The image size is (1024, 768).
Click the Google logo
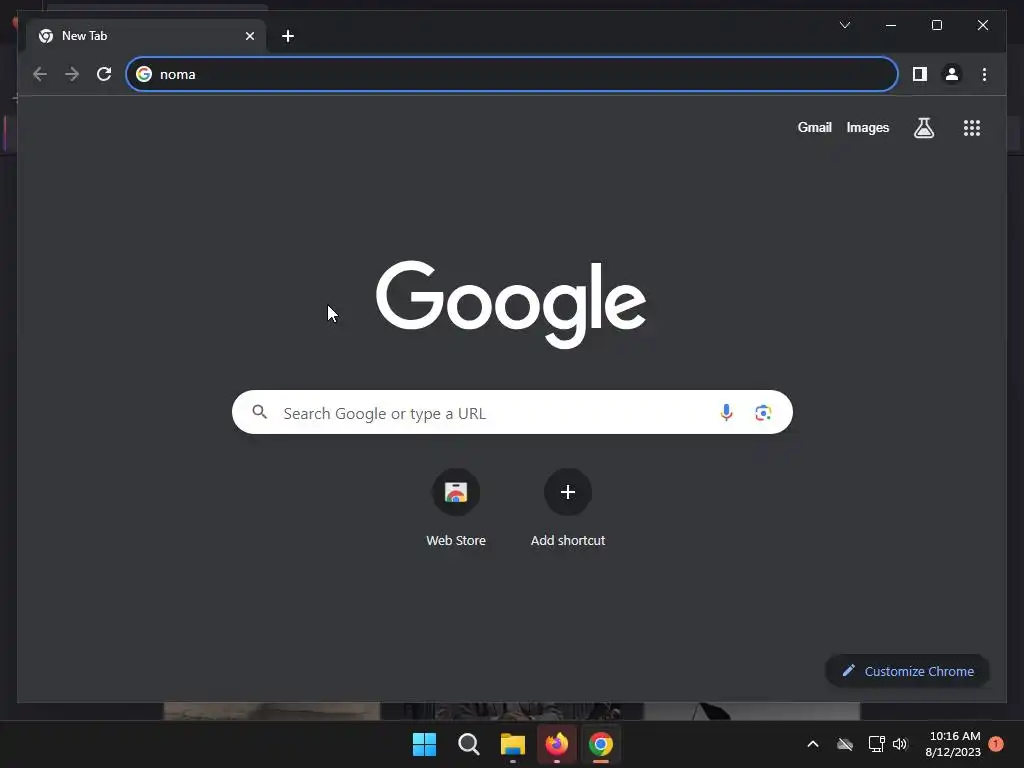click(511, 304)
